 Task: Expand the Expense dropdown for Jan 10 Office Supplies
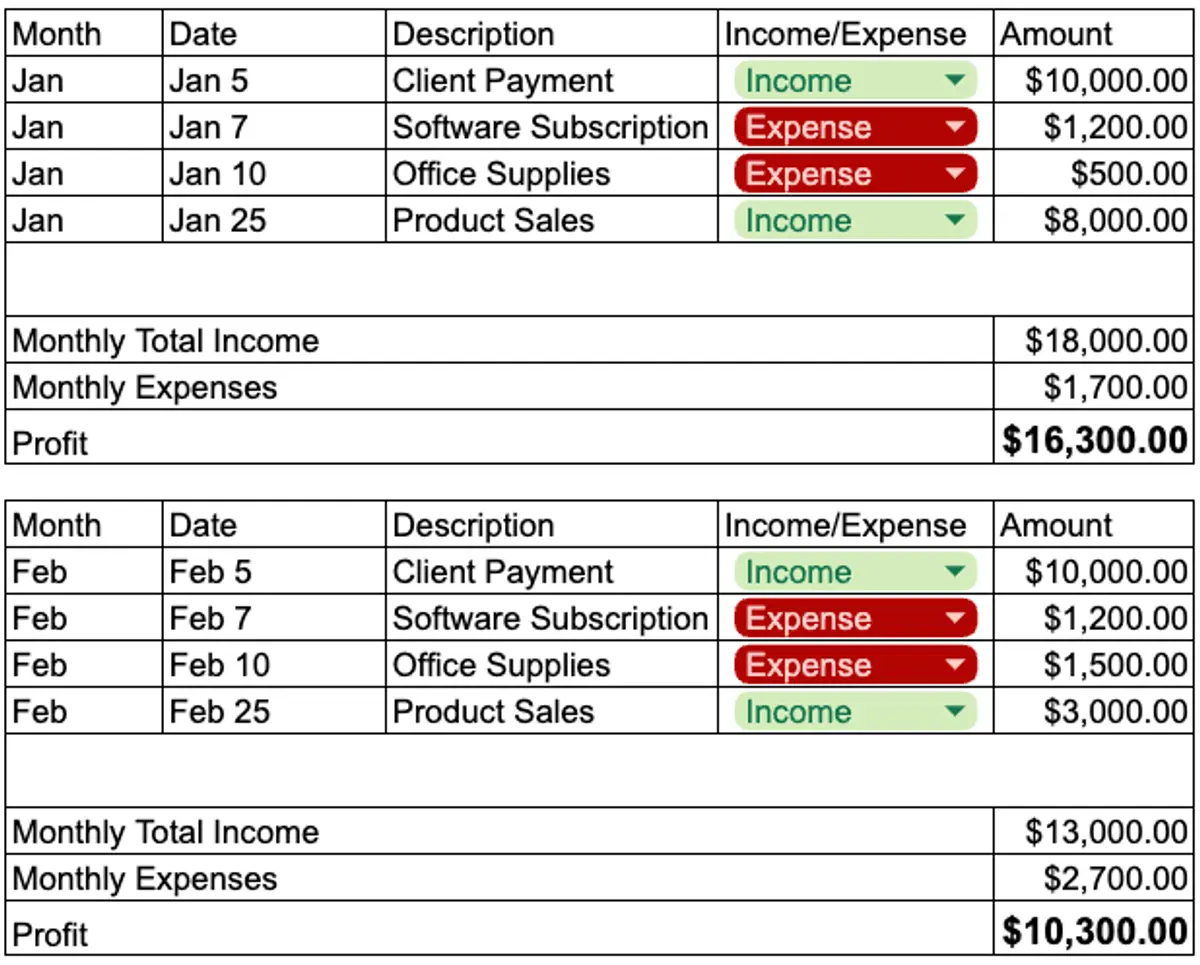[855, 174]
